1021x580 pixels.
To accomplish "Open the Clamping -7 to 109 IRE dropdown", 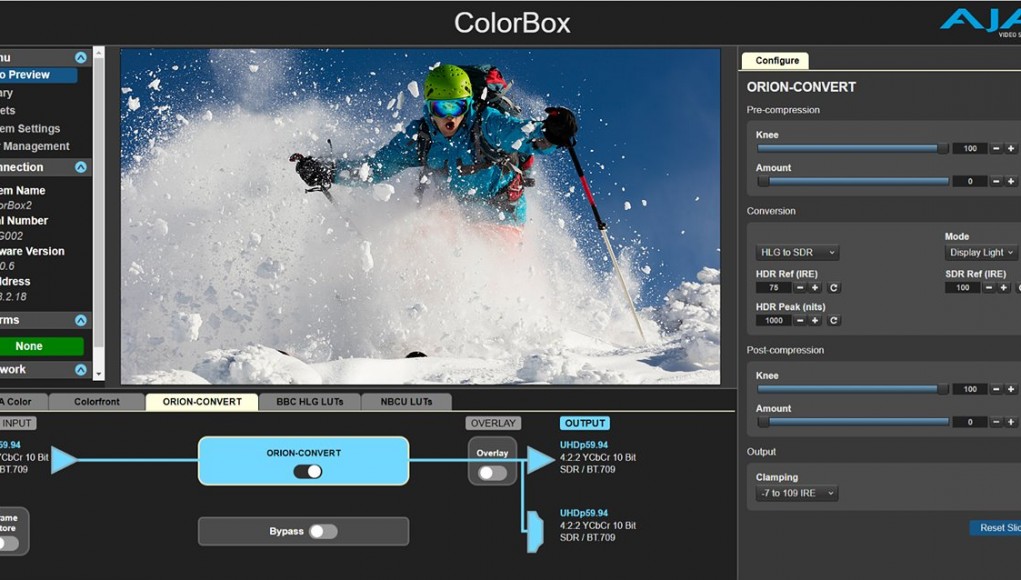I will pos(797,493).
